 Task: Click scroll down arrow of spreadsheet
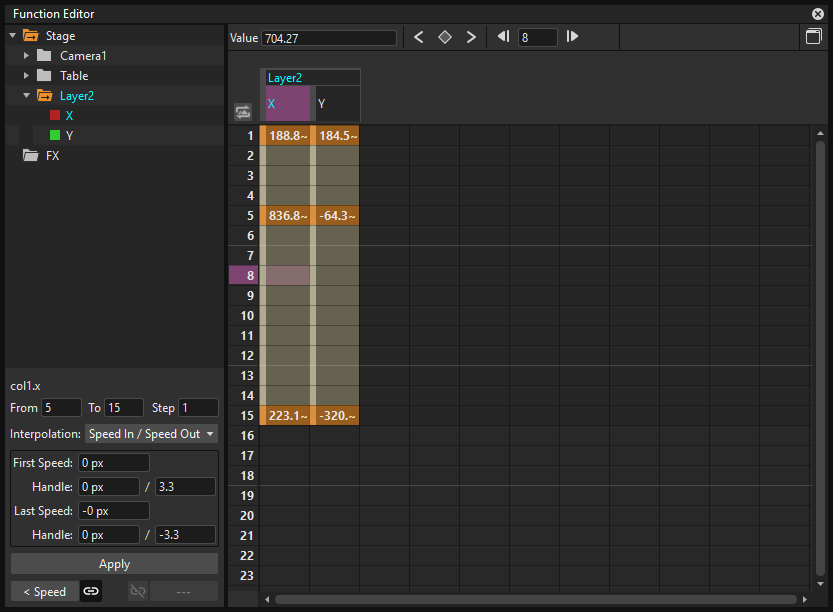coord(820,583)
